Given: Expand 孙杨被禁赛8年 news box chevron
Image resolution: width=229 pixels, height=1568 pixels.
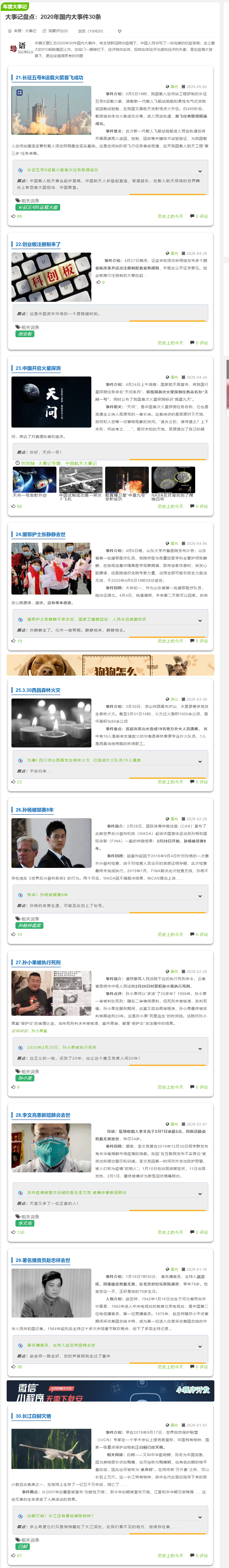Looking at the screenshot, I should [x=200, y=895].
